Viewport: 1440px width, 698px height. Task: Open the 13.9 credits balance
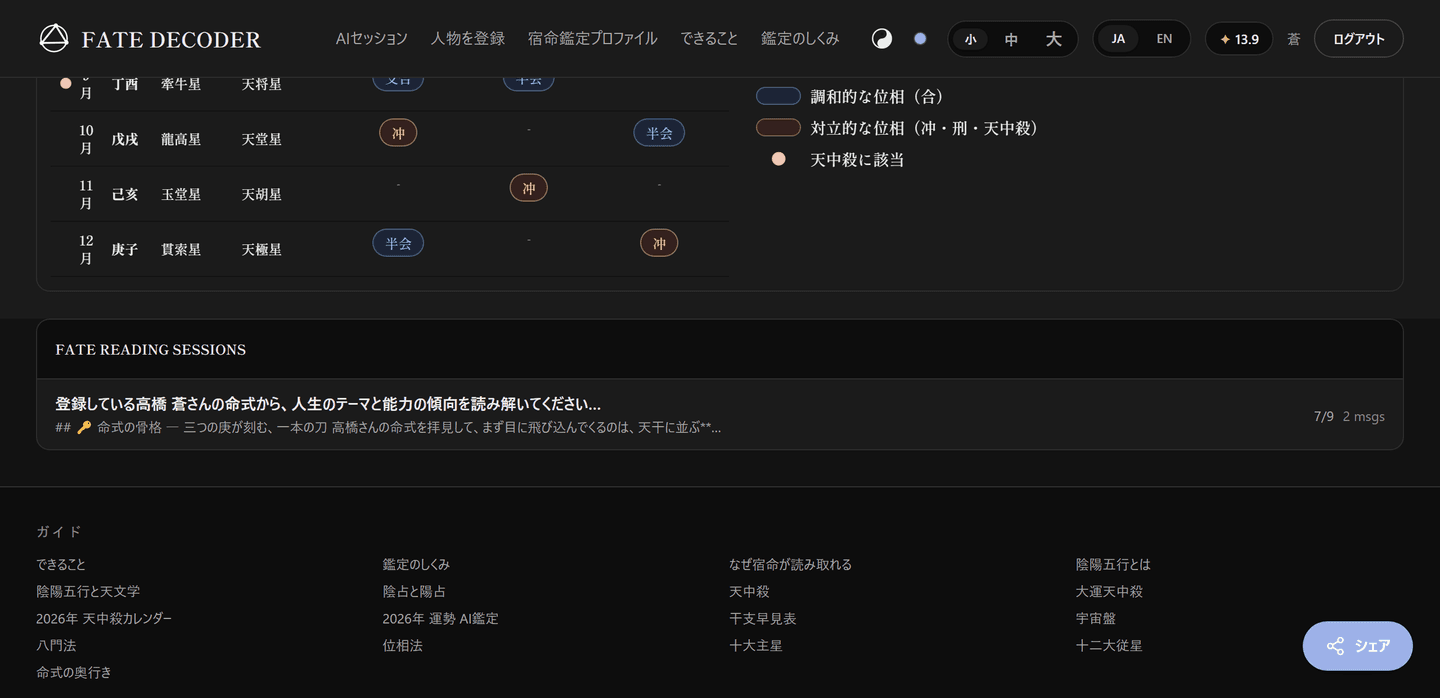[1239, 39]
